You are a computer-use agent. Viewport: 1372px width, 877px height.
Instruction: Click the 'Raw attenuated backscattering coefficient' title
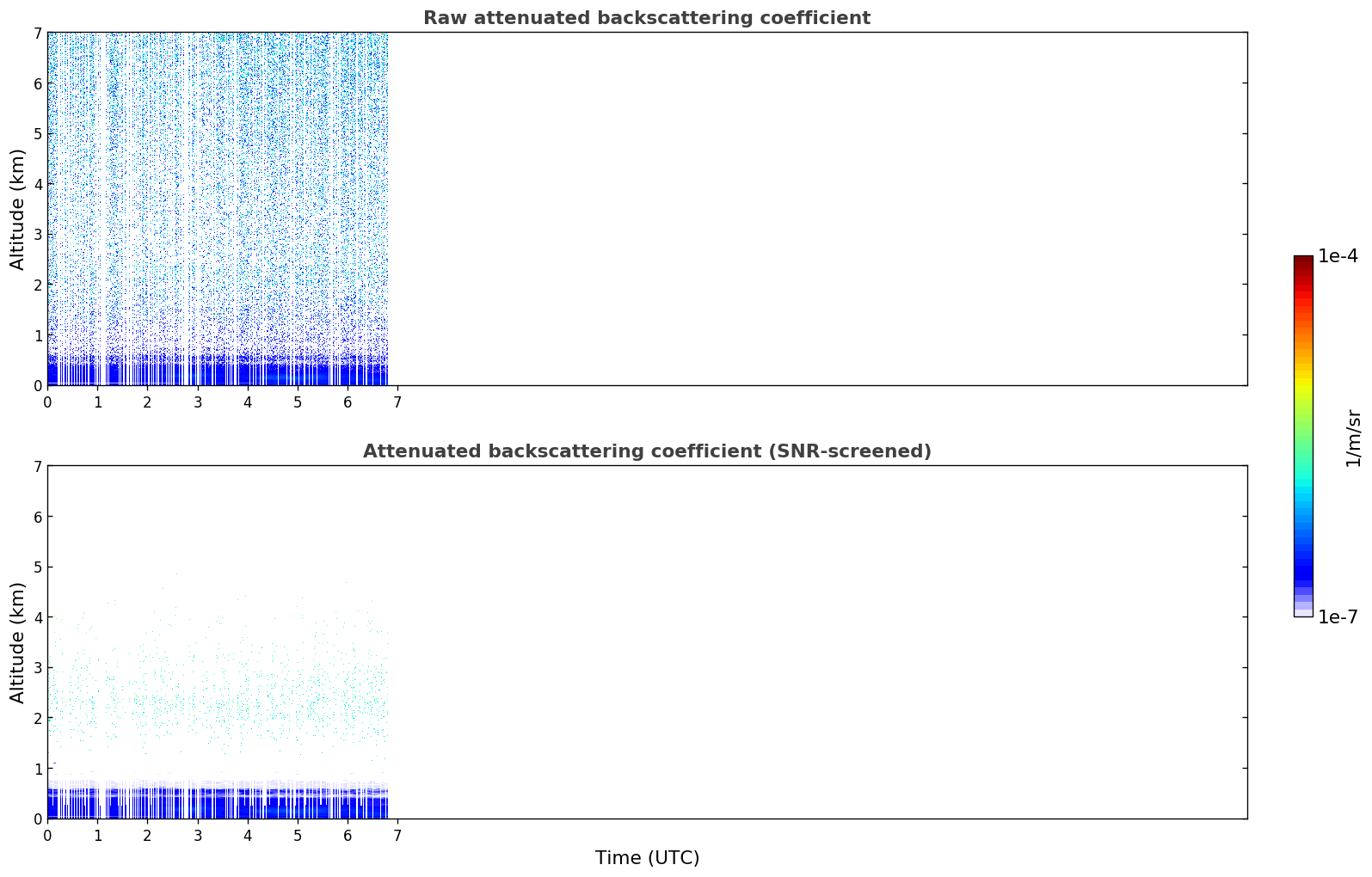(x=647, y=18)
